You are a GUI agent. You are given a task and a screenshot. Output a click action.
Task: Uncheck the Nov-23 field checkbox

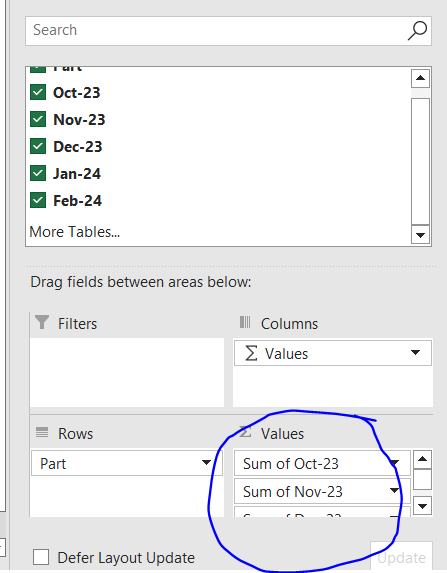point(38,119)
